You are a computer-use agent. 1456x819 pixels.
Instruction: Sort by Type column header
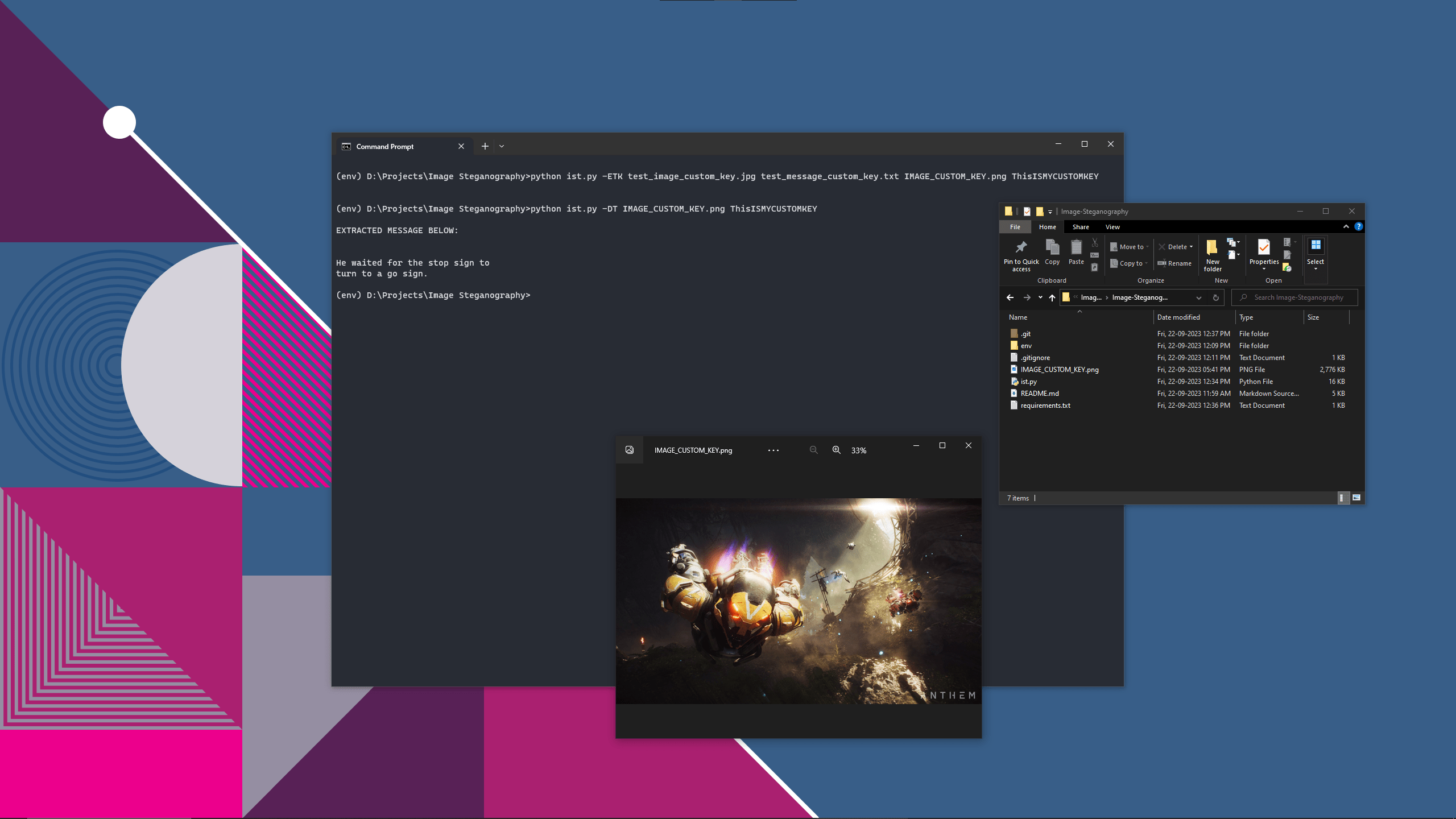tap(1269, 317)
